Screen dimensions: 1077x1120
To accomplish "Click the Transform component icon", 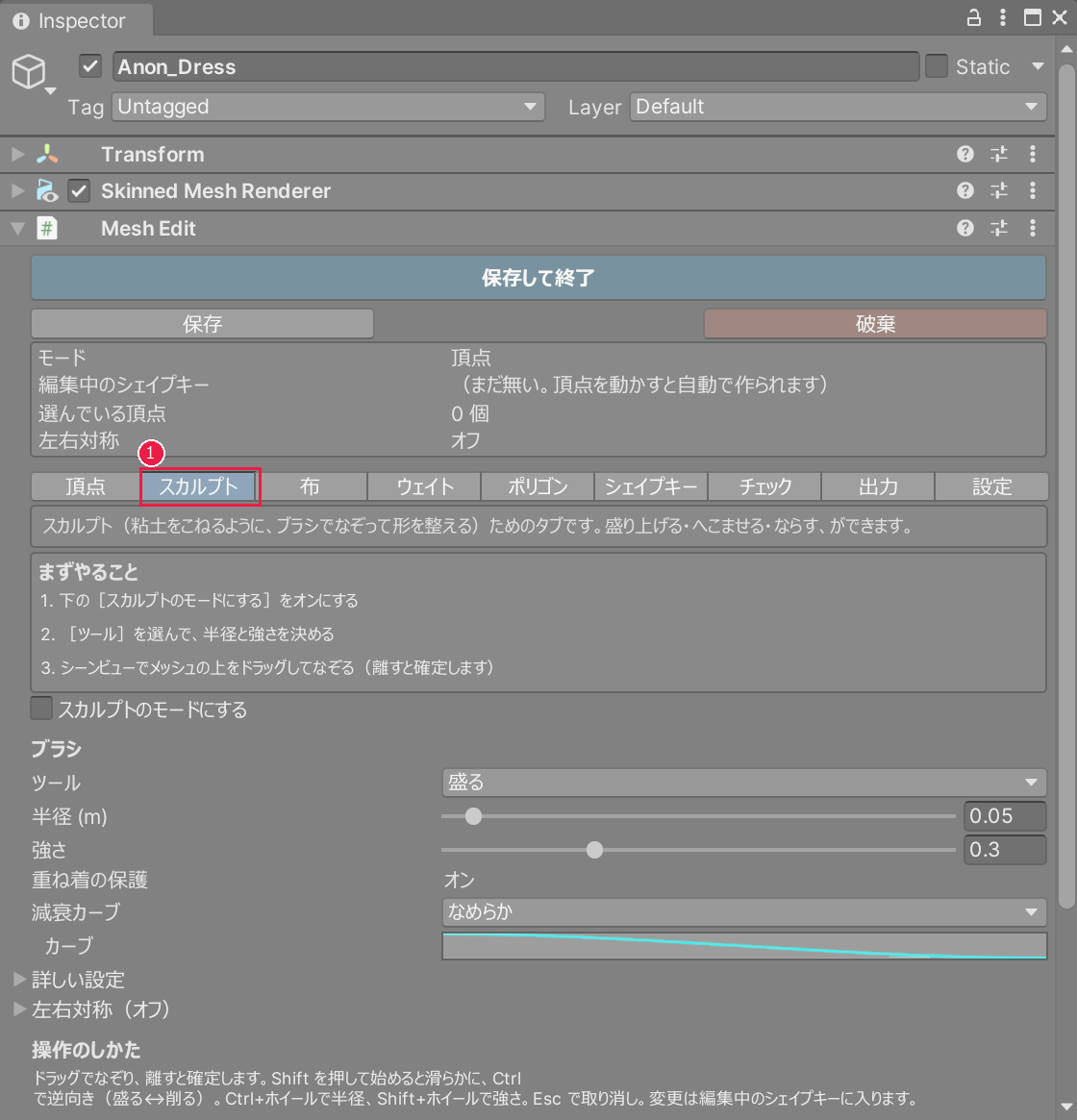I will [x=47, y=154].
